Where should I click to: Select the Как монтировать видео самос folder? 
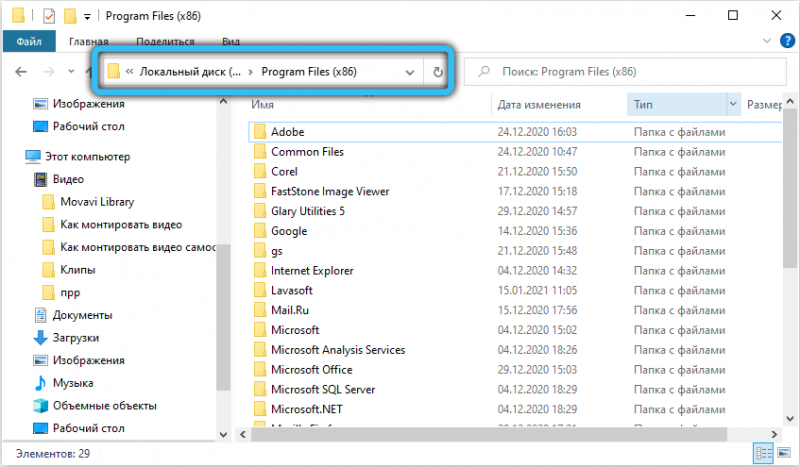(x=129, y=247)
